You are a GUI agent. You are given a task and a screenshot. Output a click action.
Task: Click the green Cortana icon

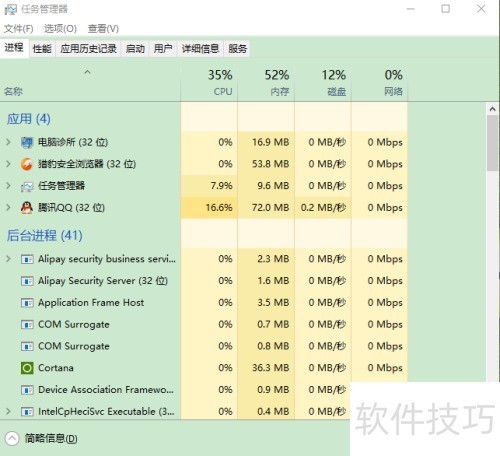pos(27,368)
